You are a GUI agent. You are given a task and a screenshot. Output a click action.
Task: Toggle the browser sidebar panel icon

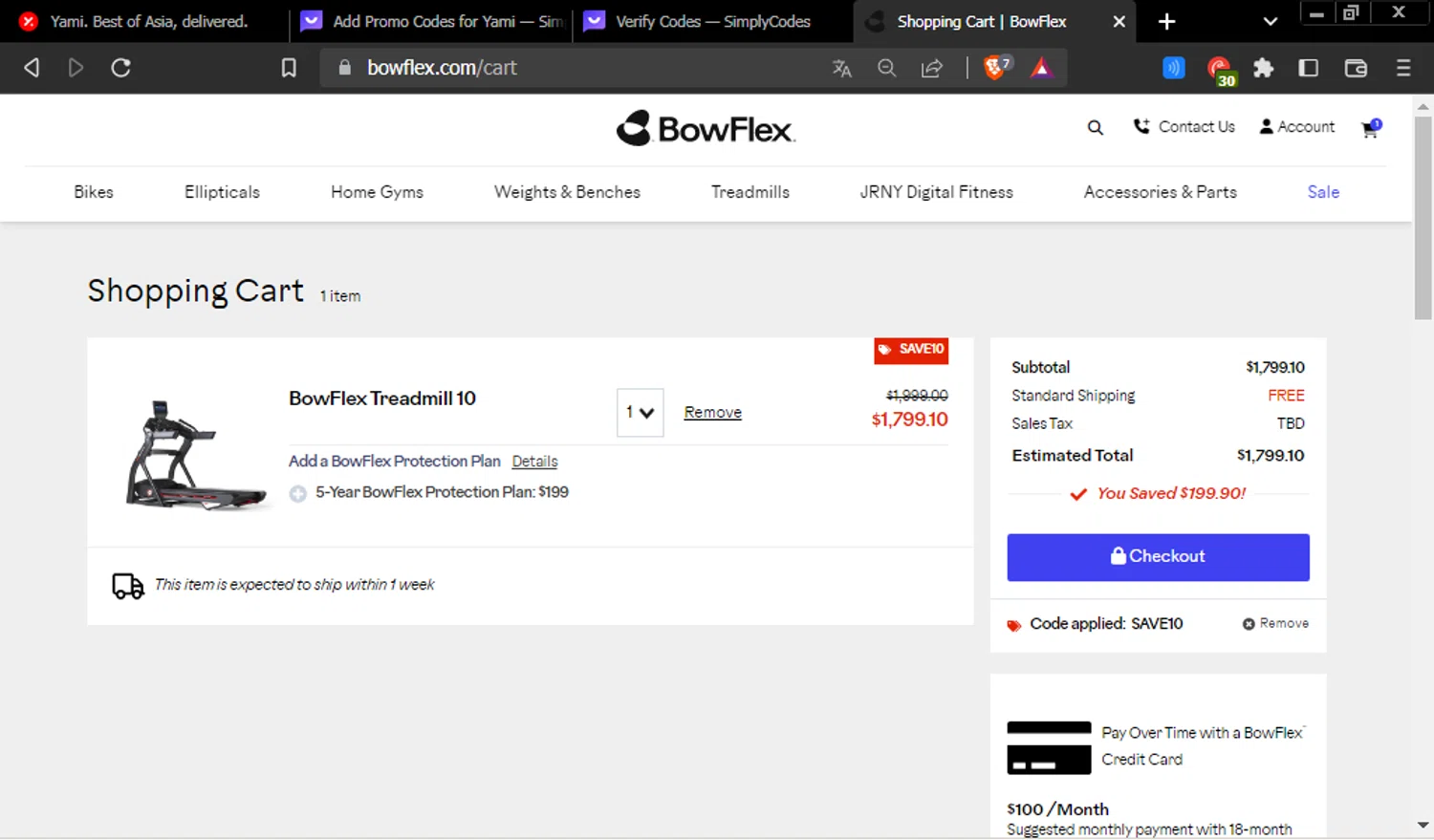pos(1309,68)
